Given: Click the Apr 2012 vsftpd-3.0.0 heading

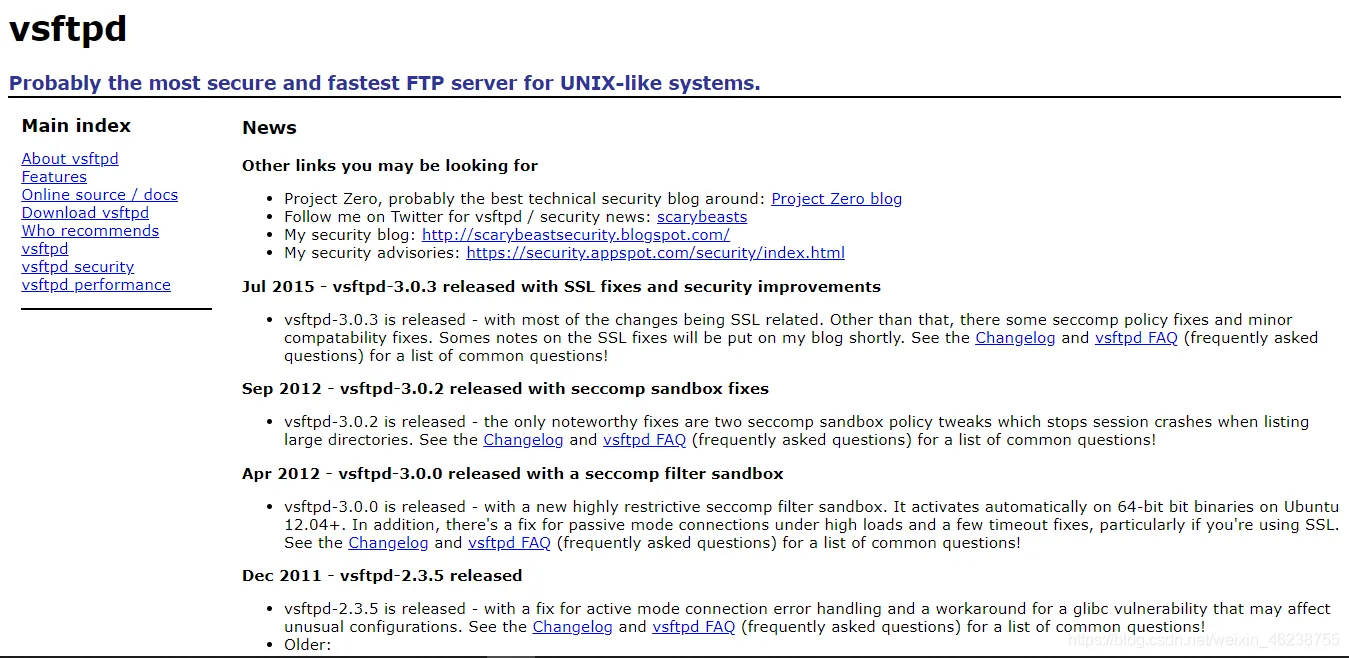Looking at the screenshot, I should pos(512,474).
